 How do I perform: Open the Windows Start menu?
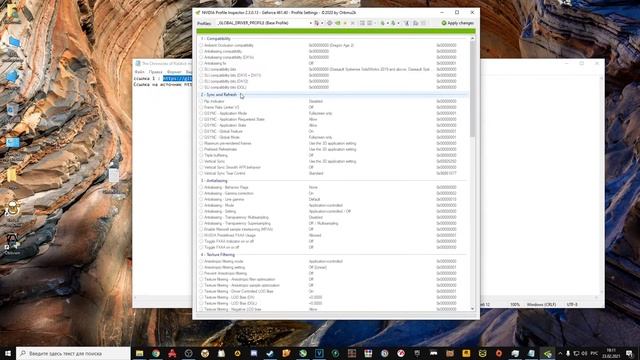click(8, 353)
